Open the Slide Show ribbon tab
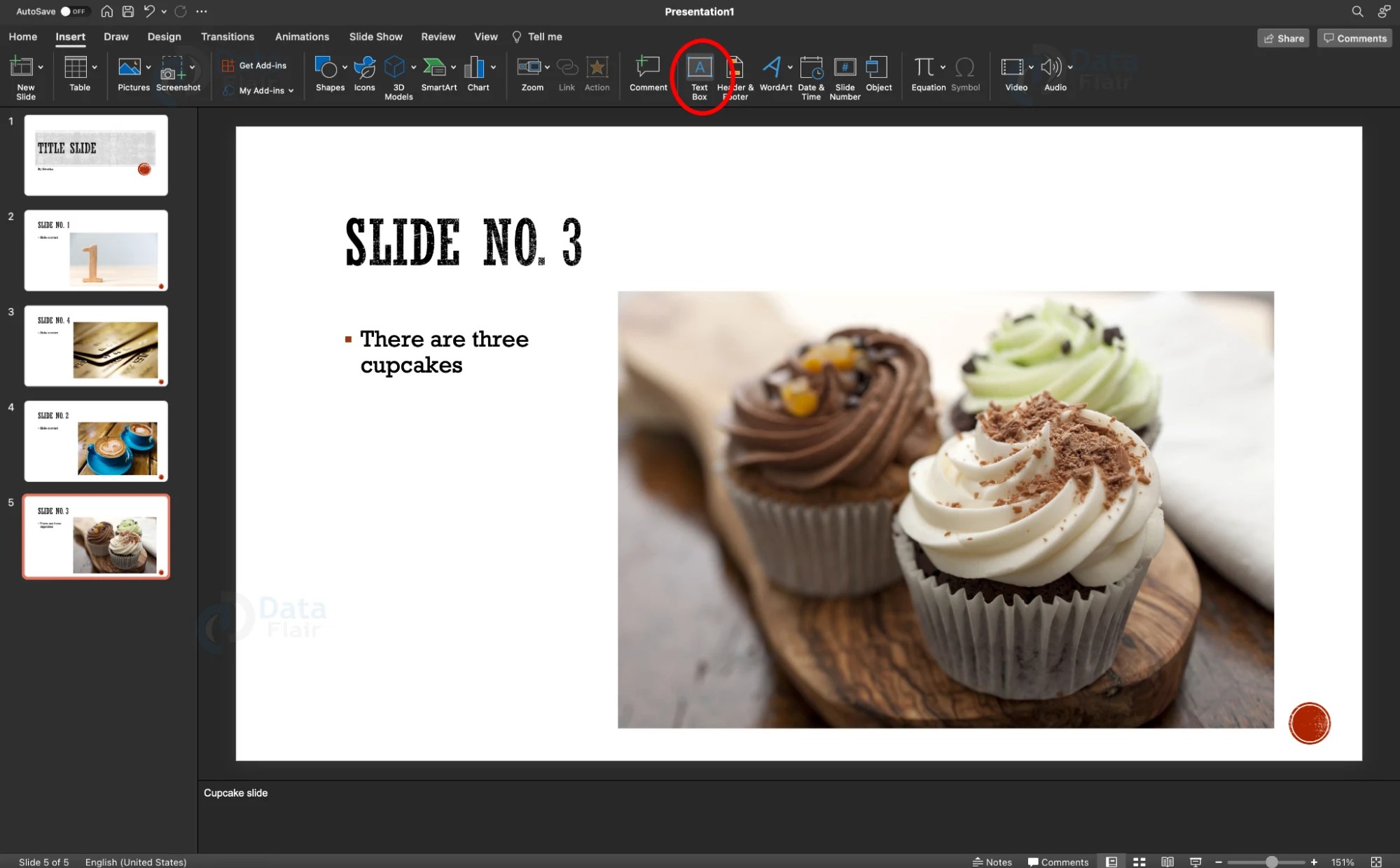 (375, 36)
